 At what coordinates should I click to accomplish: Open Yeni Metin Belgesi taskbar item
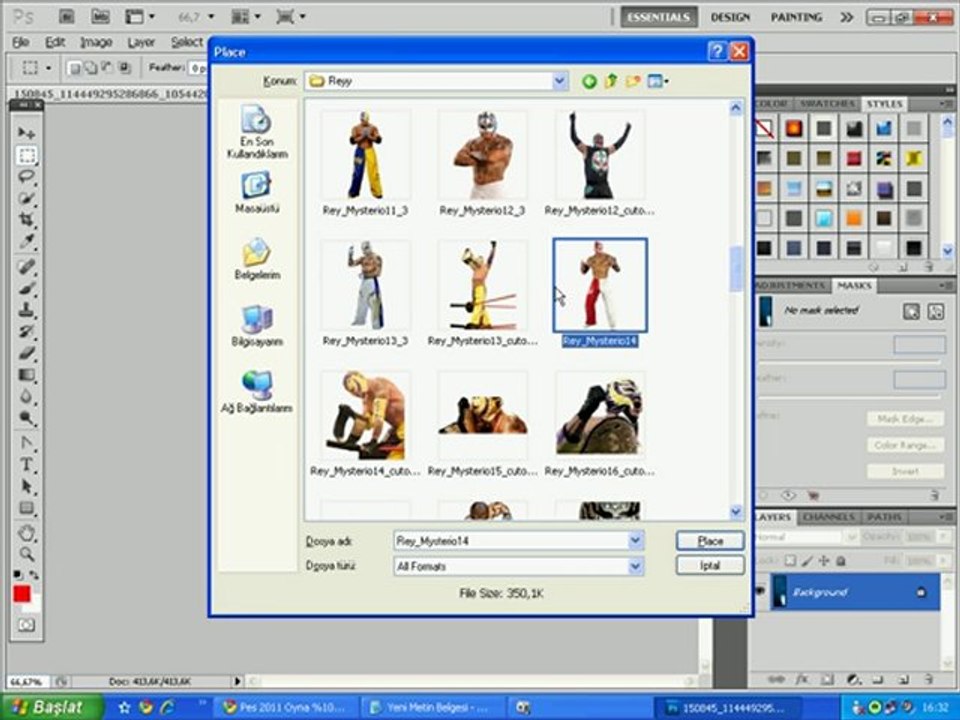[432, 708]
